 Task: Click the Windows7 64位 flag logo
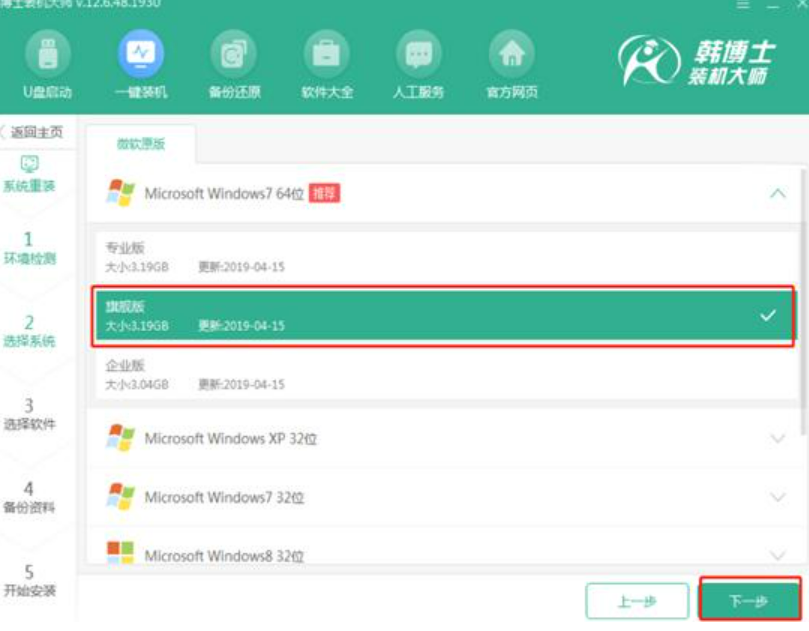[120, 193]
